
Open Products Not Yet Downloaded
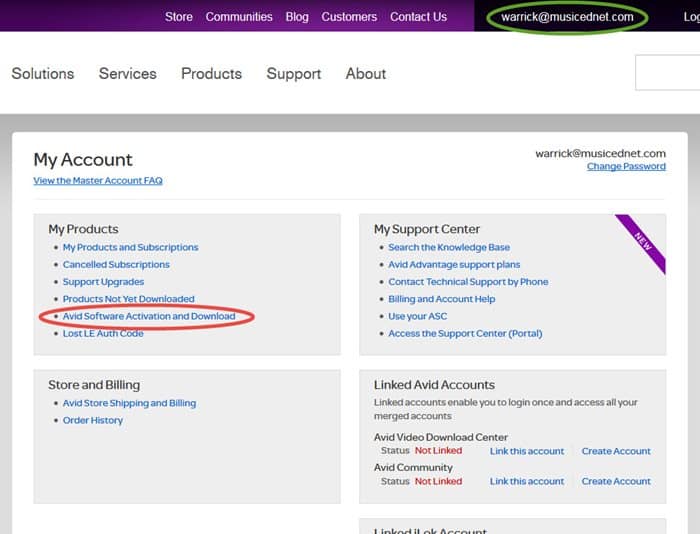[x=129, y=299]
